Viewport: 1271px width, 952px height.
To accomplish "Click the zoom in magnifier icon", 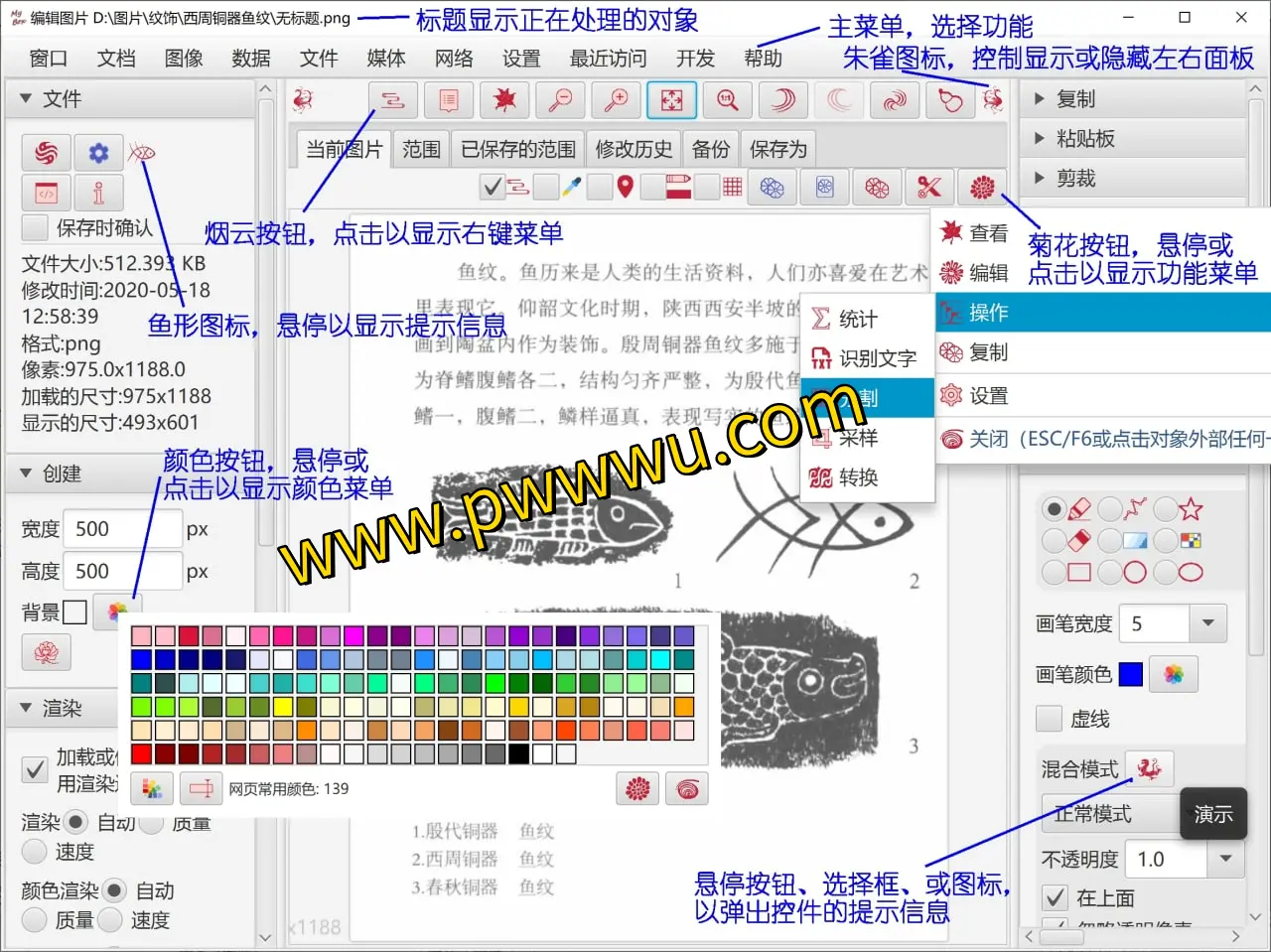I will click(616, 100).
